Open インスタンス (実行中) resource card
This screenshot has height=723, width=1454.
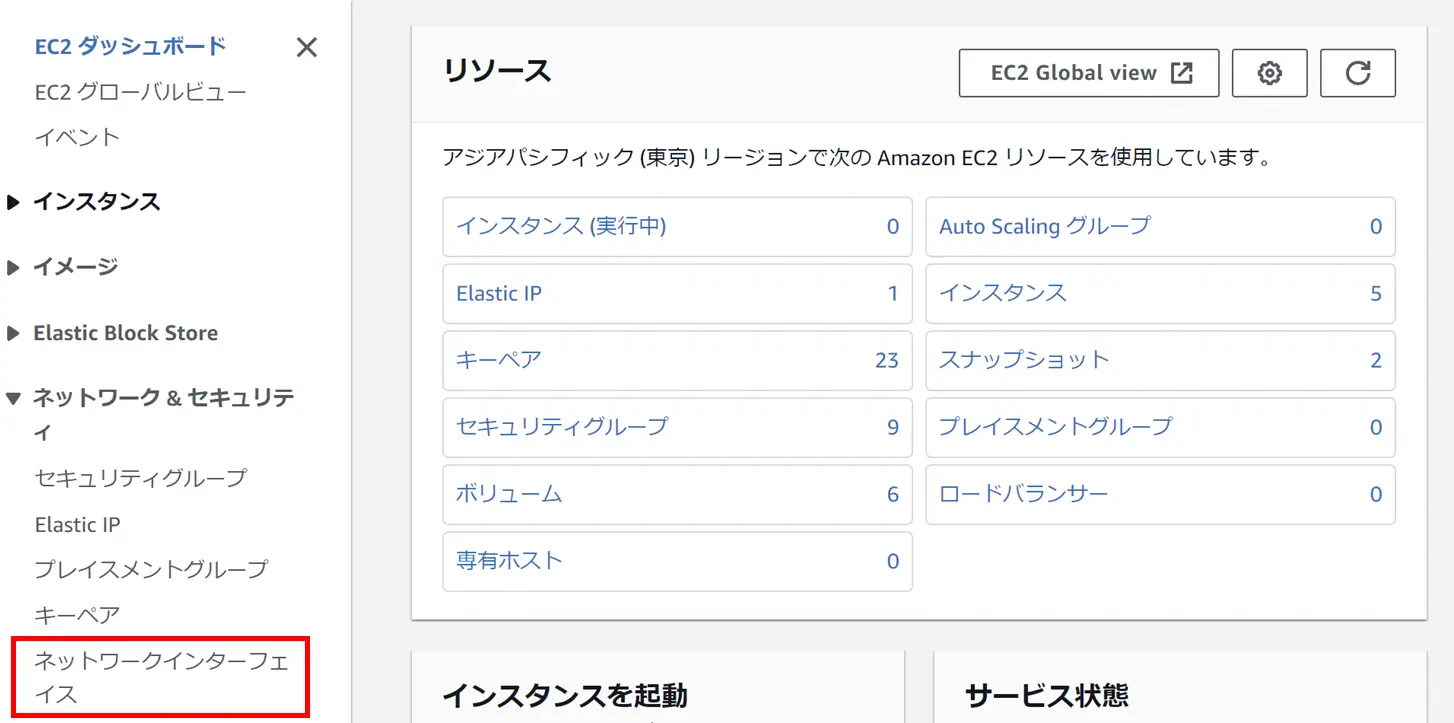pyautogui.click(x=677, y=226)
